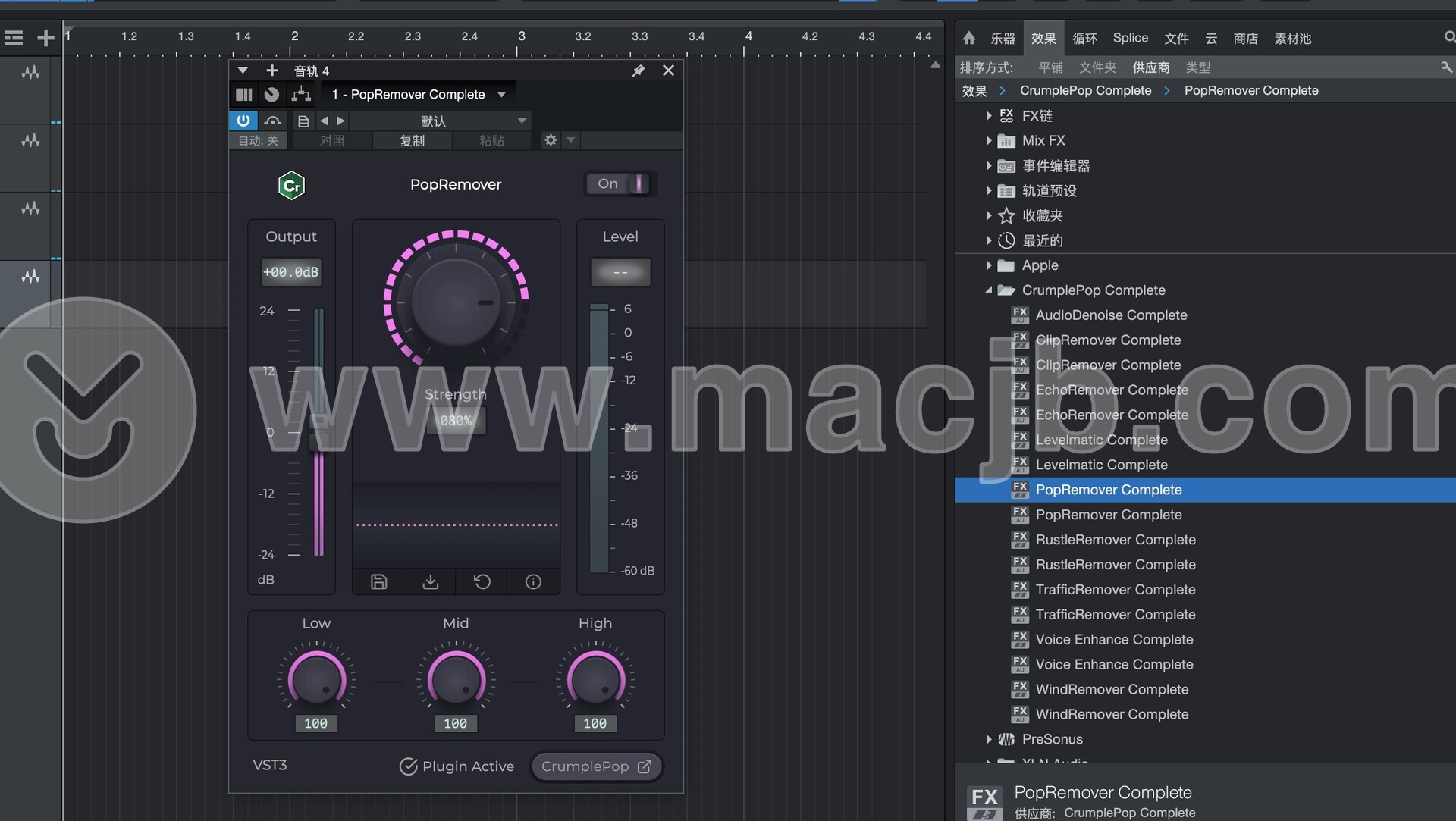The width and height of the screenshot is (1456, 821).
Task: Click the sidechain icon next to power
Action: point(273,121)
